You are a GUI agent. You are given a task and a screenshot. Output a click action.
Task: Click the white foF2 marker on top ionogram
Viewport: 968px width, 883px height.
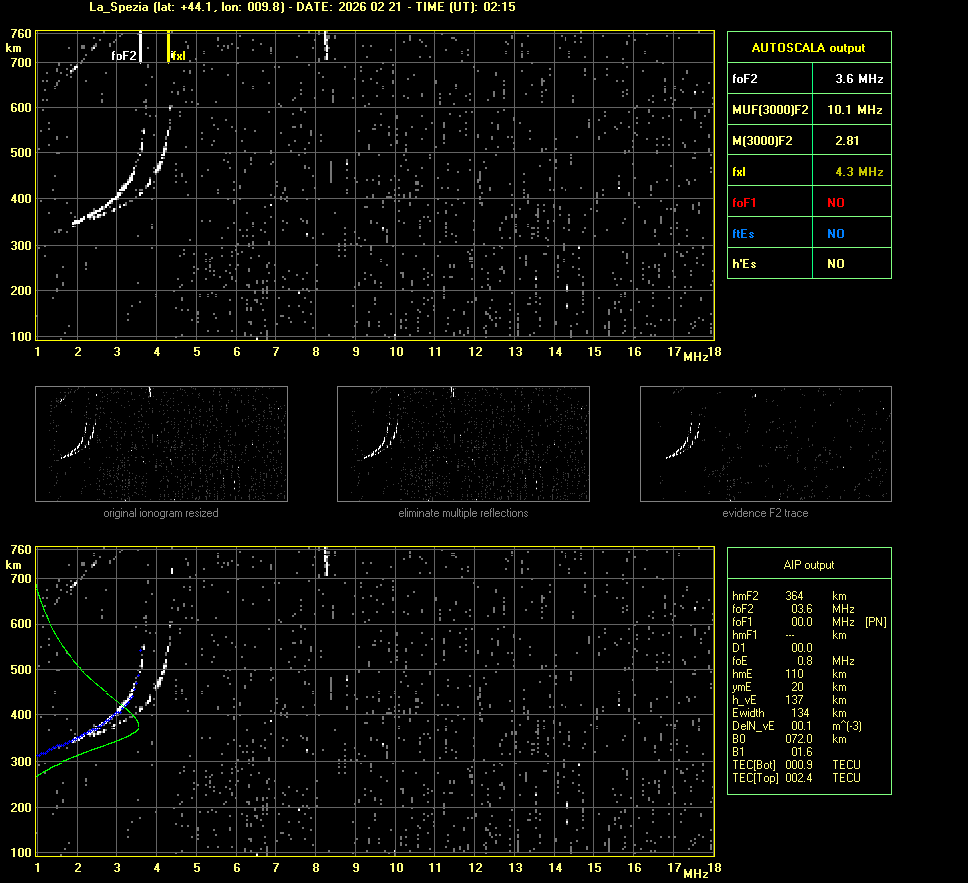(x=140, y=45)
